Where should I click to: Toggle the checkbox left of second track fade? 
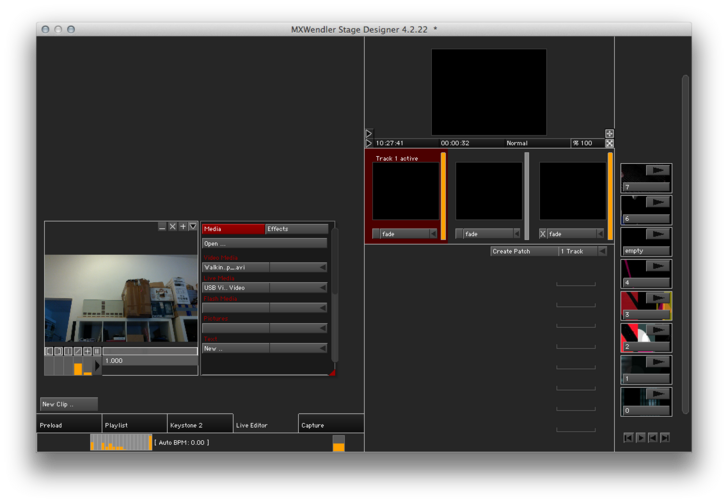coord(459,234)
